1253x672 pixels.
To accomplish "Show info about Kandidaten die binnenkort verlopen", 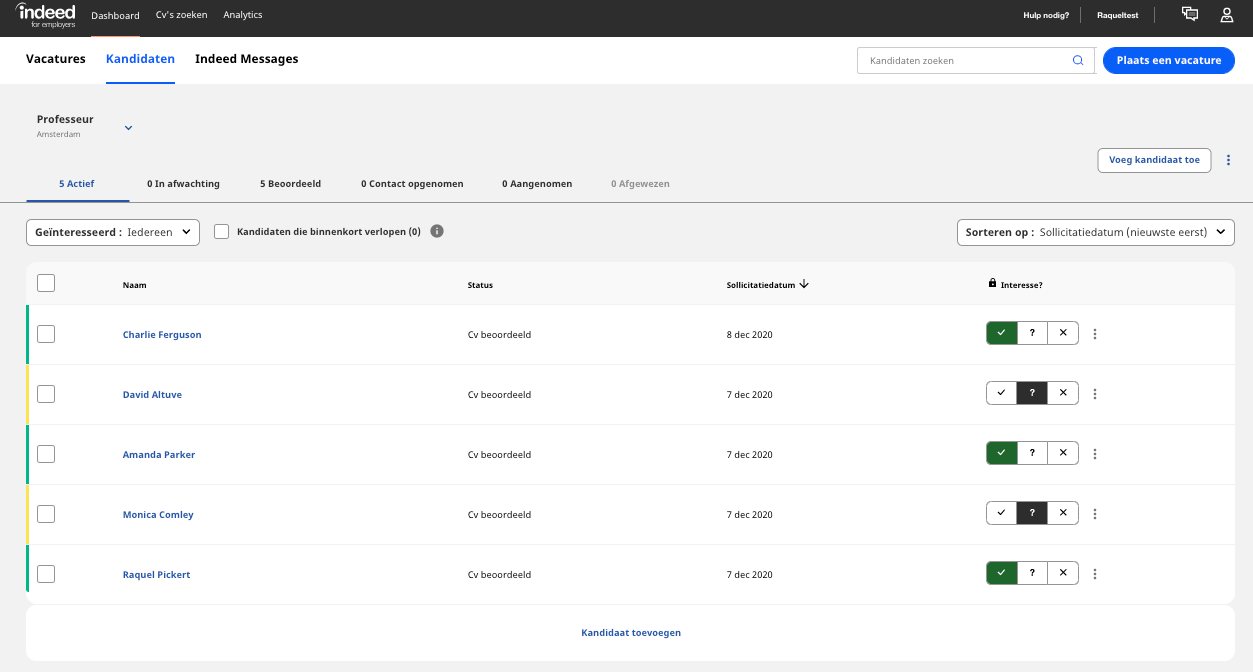I will tap(437, 231).
